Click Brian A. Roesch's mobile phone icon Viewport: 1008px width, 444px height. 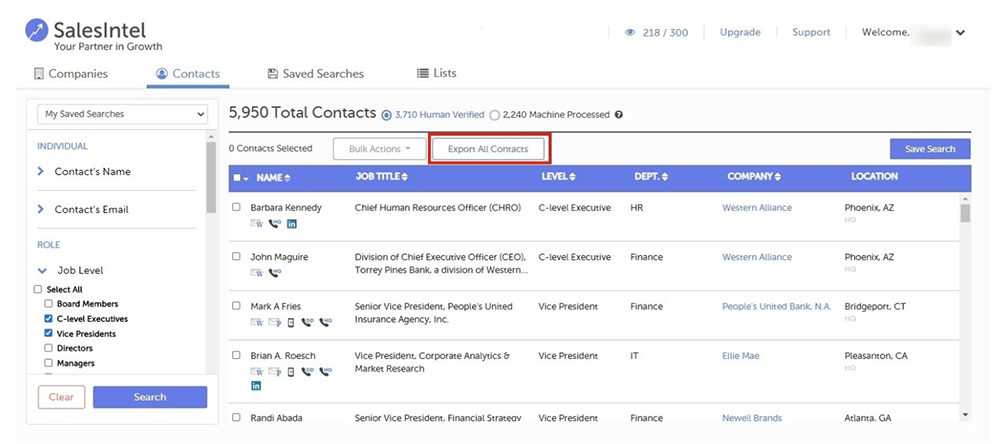pos(291,371)
